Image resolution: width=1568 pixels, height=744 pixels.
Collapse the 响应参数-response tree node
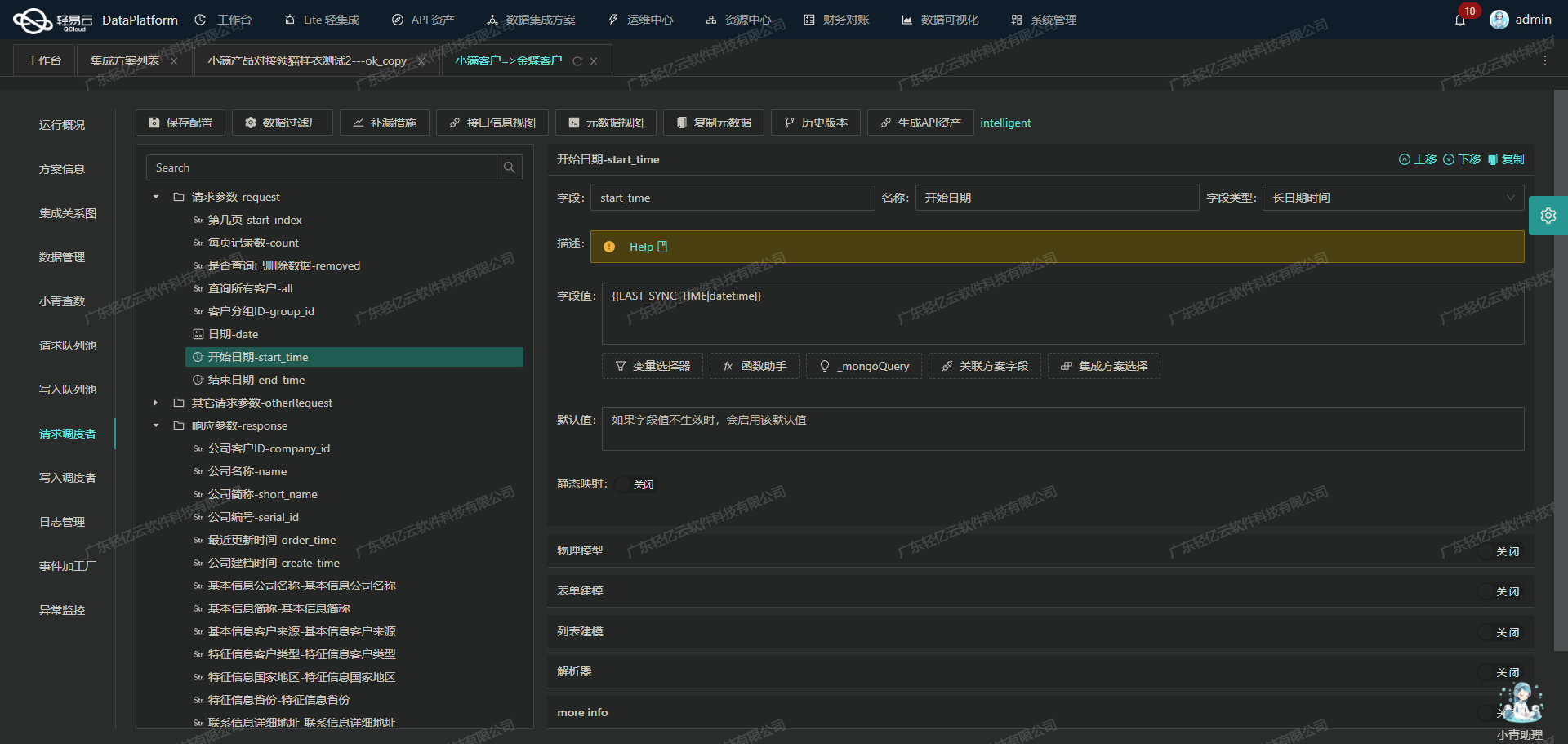[x=156, y=425]
